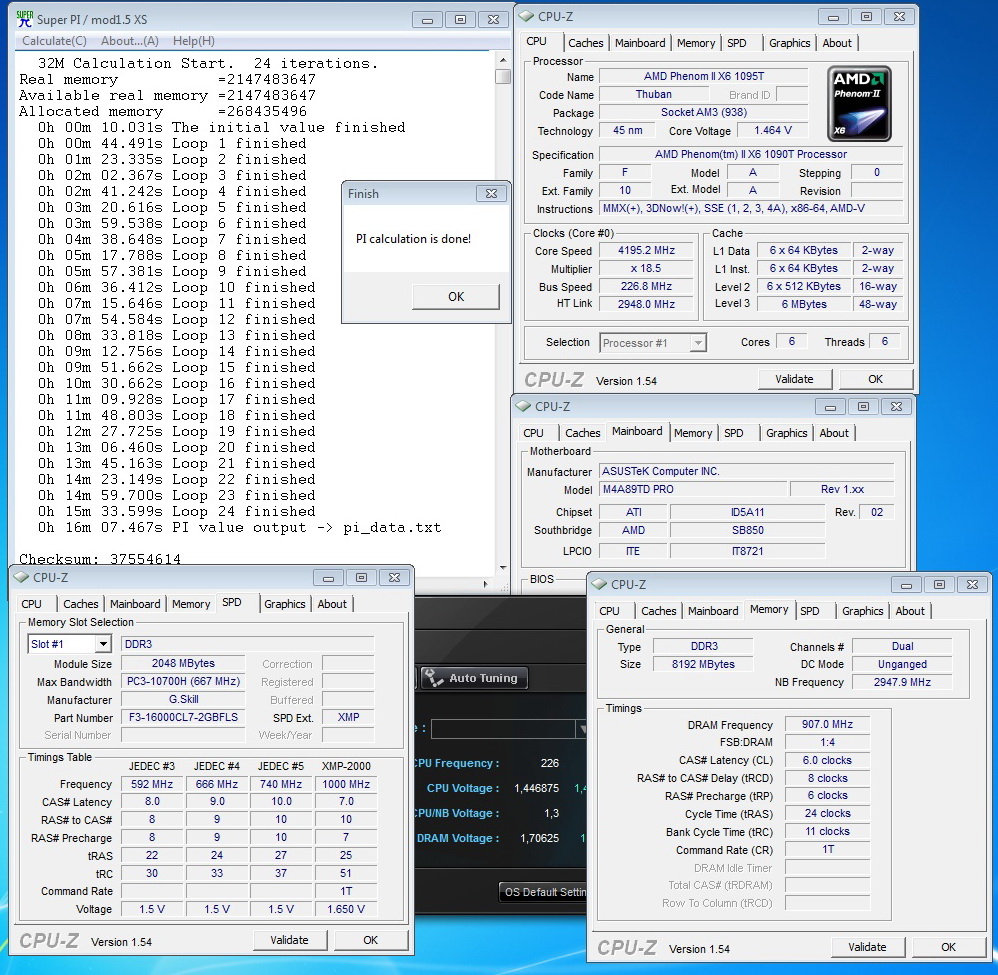
Task: Click the SPD CPU-Z window title icon
Action: click(21, 577)
